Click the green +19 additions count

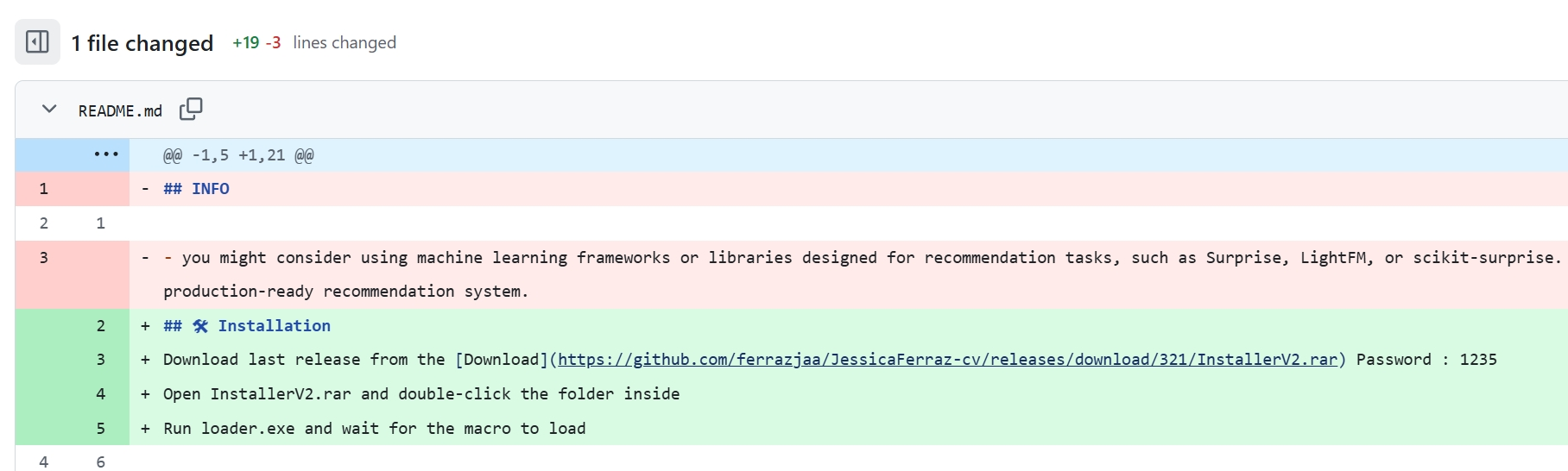click(x=245, y=43)
